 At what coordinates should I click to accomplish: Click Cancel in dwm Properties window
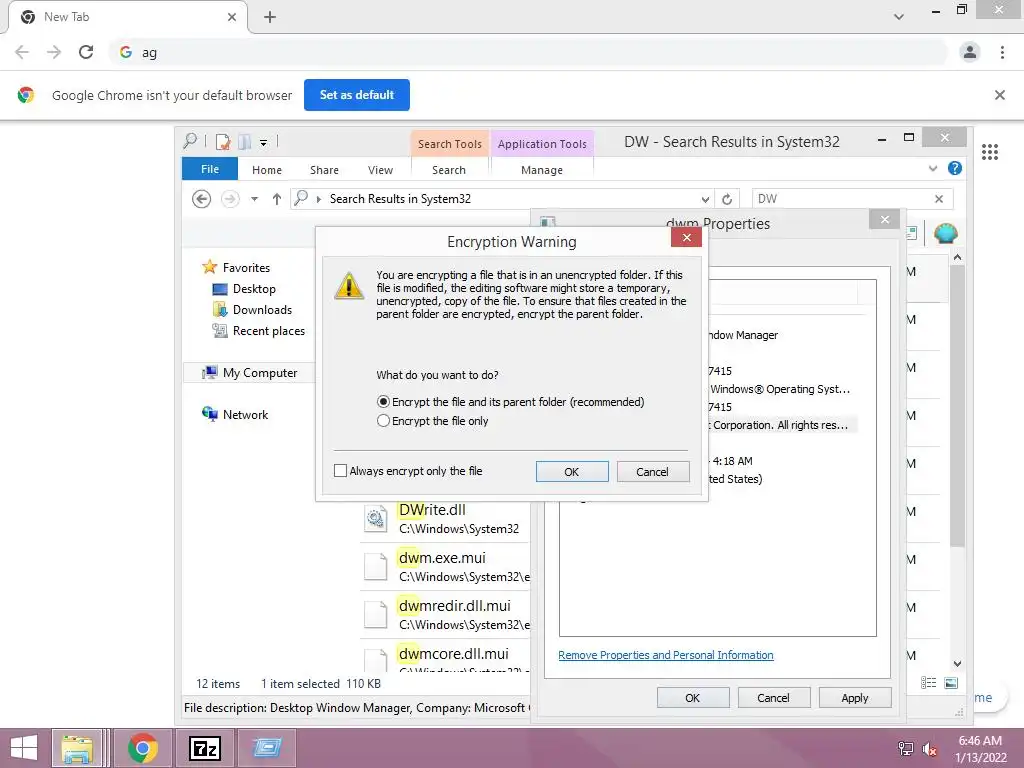(x=773, y=697)
